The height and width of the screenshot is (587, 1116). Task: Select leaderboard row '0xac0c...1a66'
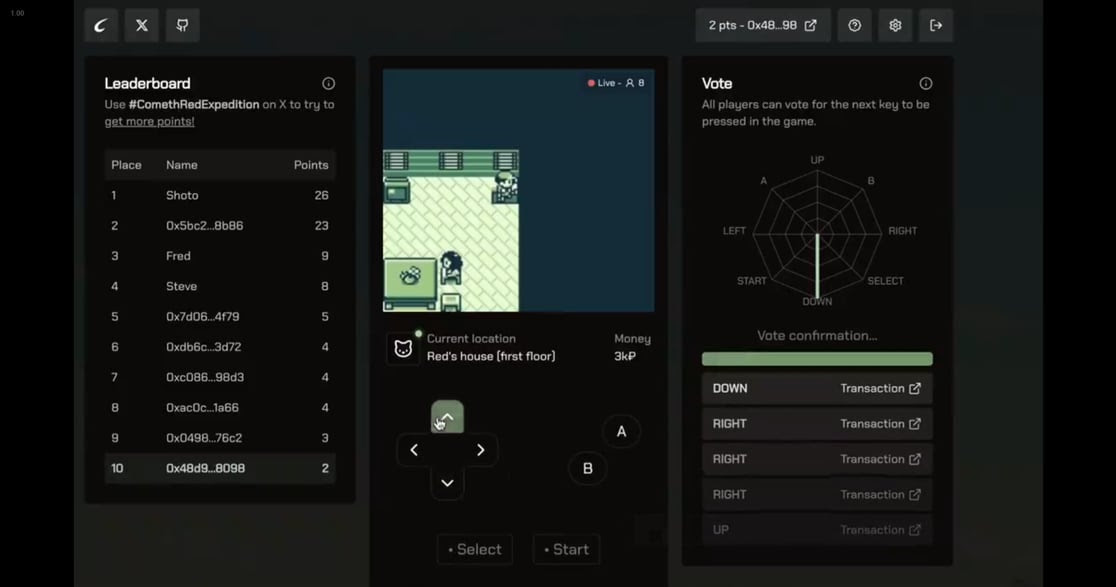click(220, 408)
